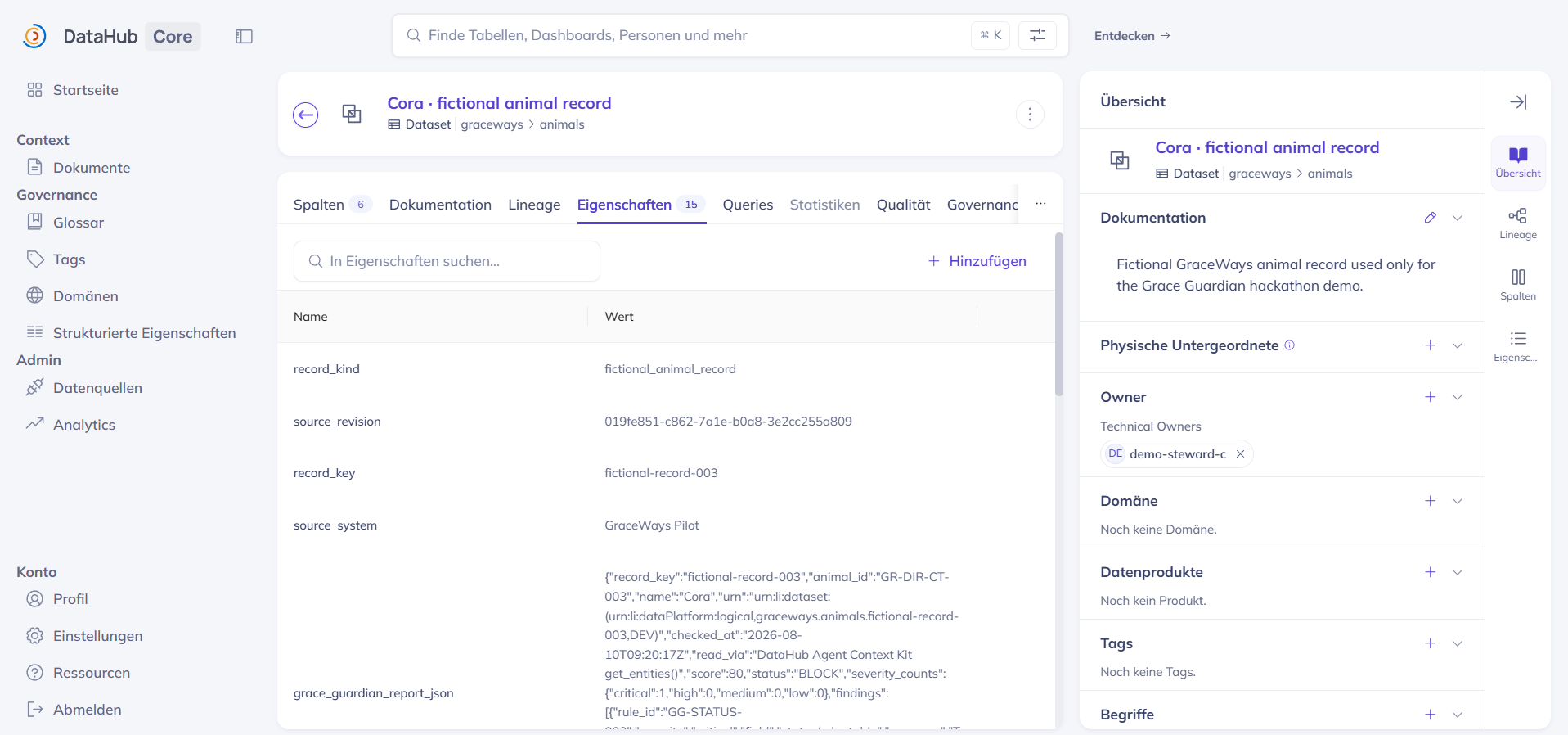Image resolution: width=1568 pixels, height=735 pixels.
Task: Open Cora record link in Übersicht panel
Action: click(1267, 147)
